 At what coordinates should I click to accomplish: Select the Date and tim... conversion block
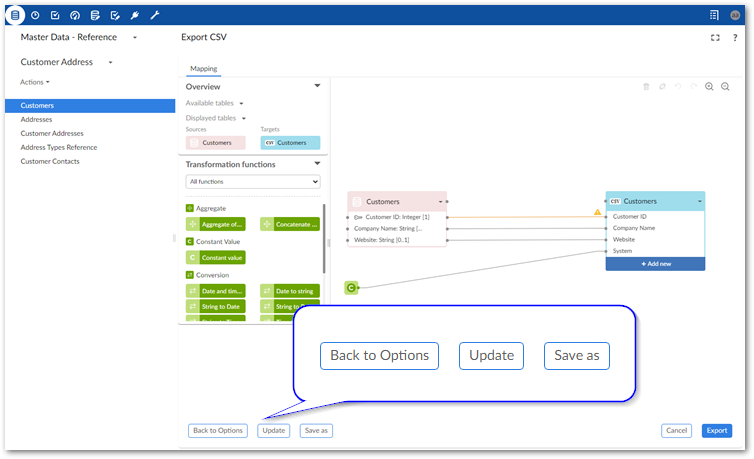[x=216, y=291]
